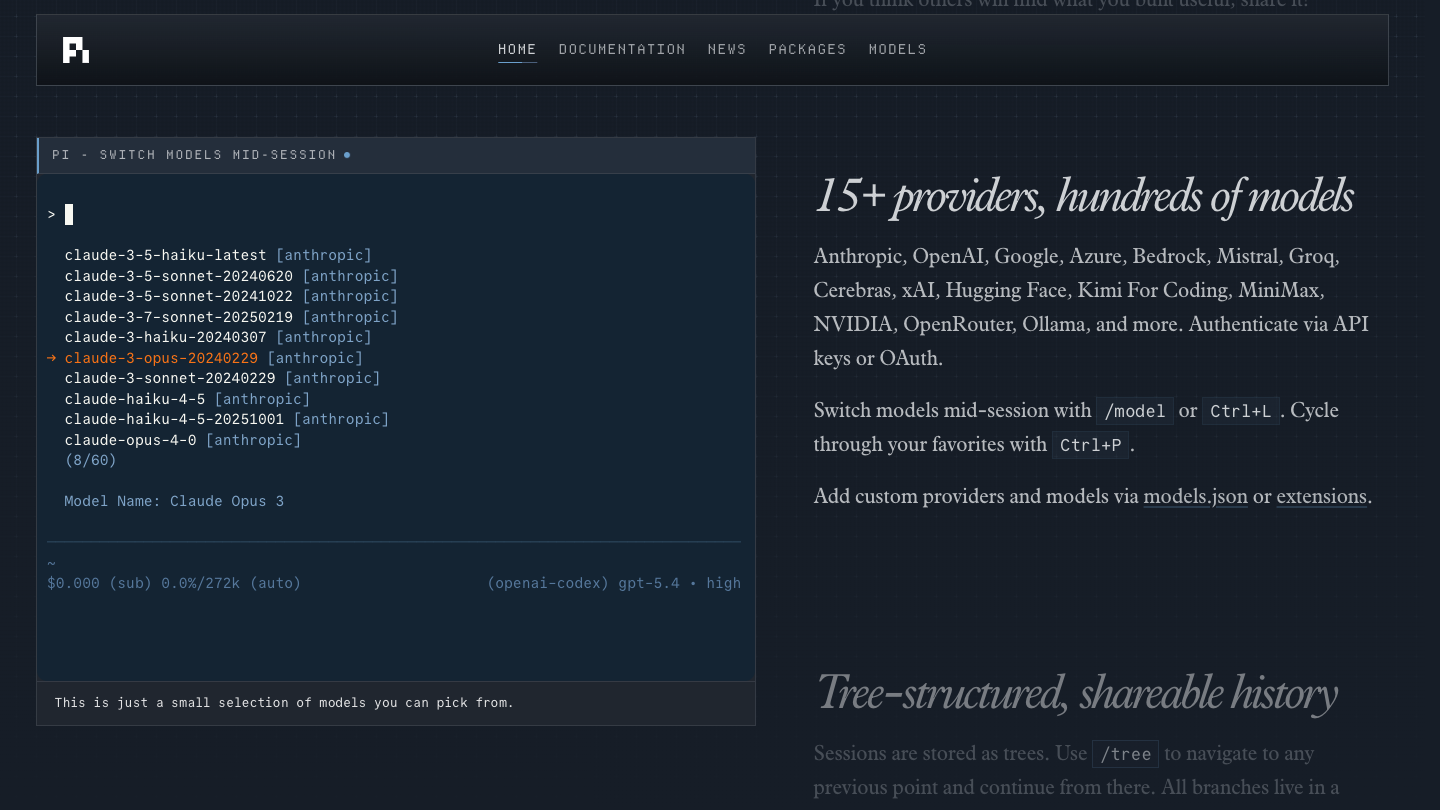Image resolution: width=1440 pixels, height=810 pixels.
Task: Click the 'Tree-structured, shareable history' heading
Action: click(1076, 694)
